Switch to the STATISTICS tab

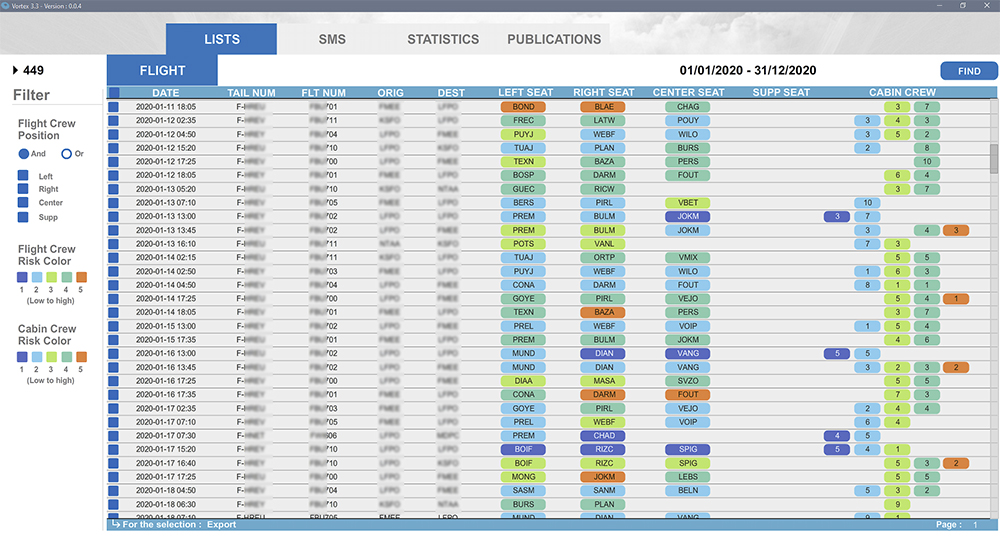tap(442, 39)
